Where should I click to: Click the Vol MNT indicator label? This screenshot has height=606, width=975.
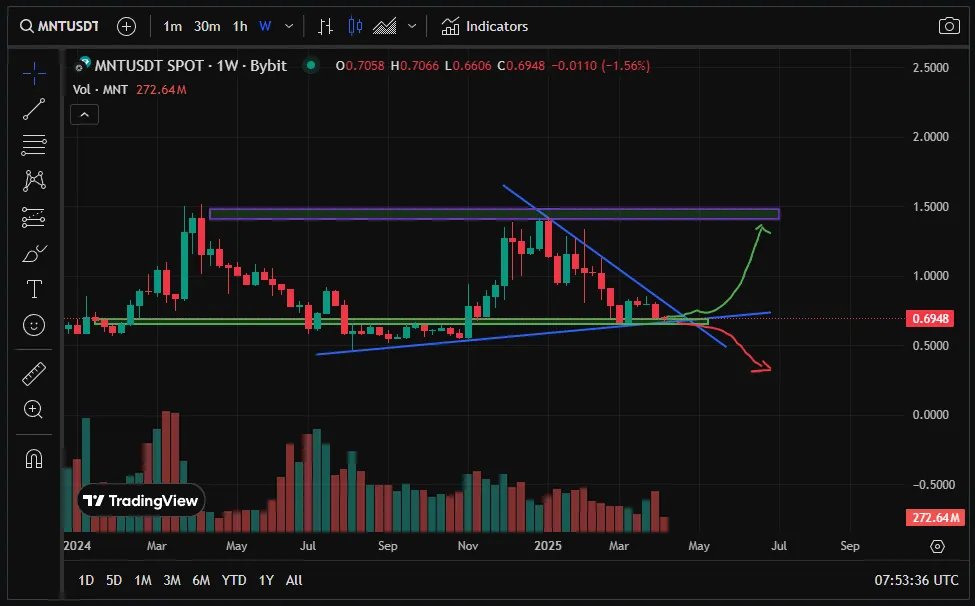[x=100, y=90]
